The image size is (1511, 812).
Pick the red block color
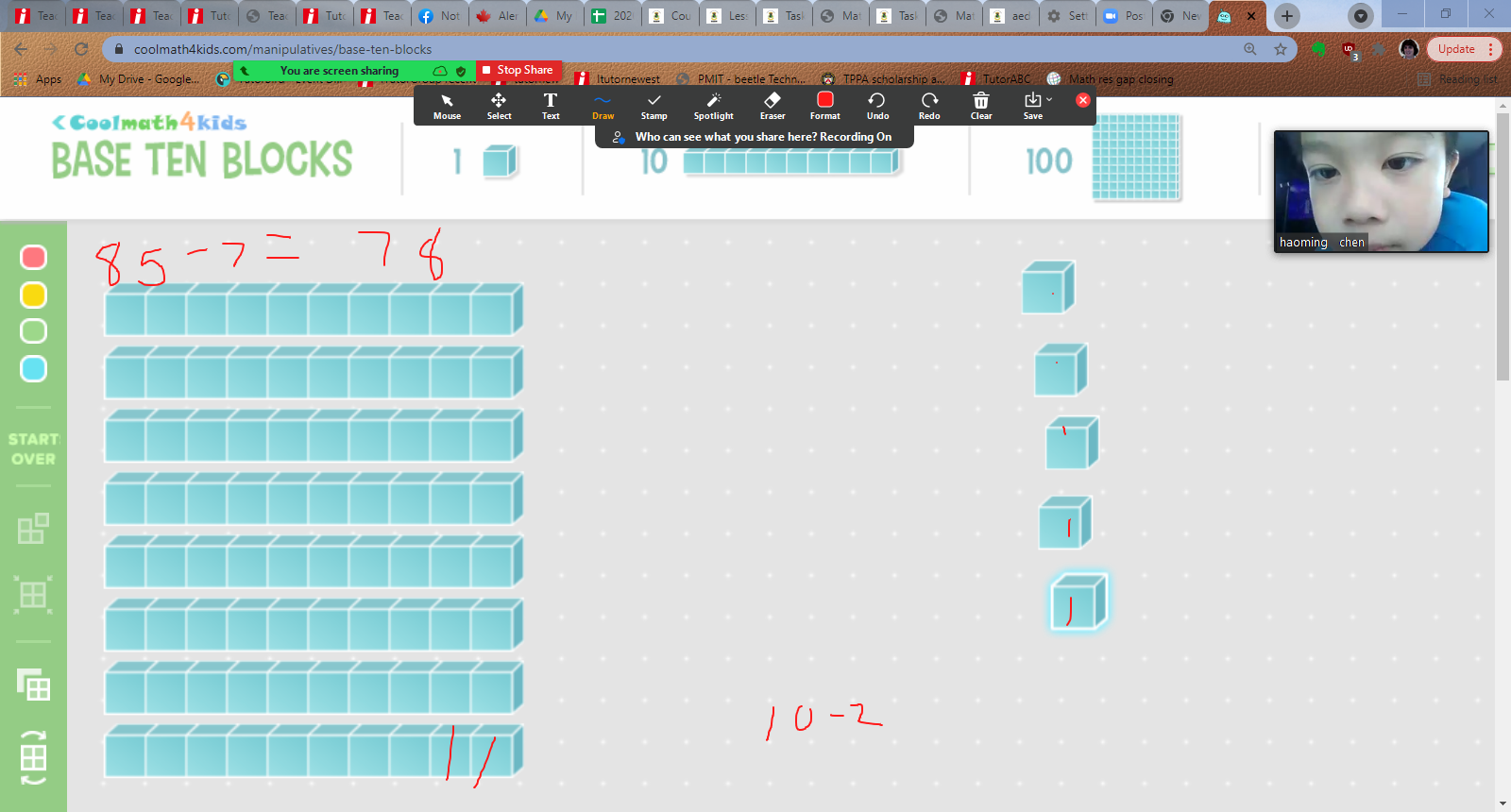click(34, 257)
